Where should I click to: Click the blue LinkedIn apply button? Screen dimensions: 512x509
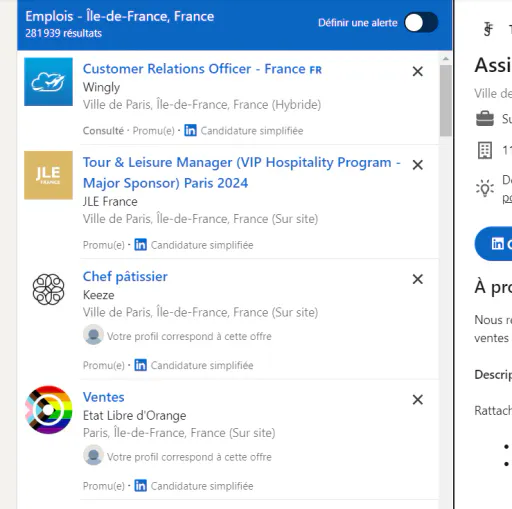pos(494,244)
